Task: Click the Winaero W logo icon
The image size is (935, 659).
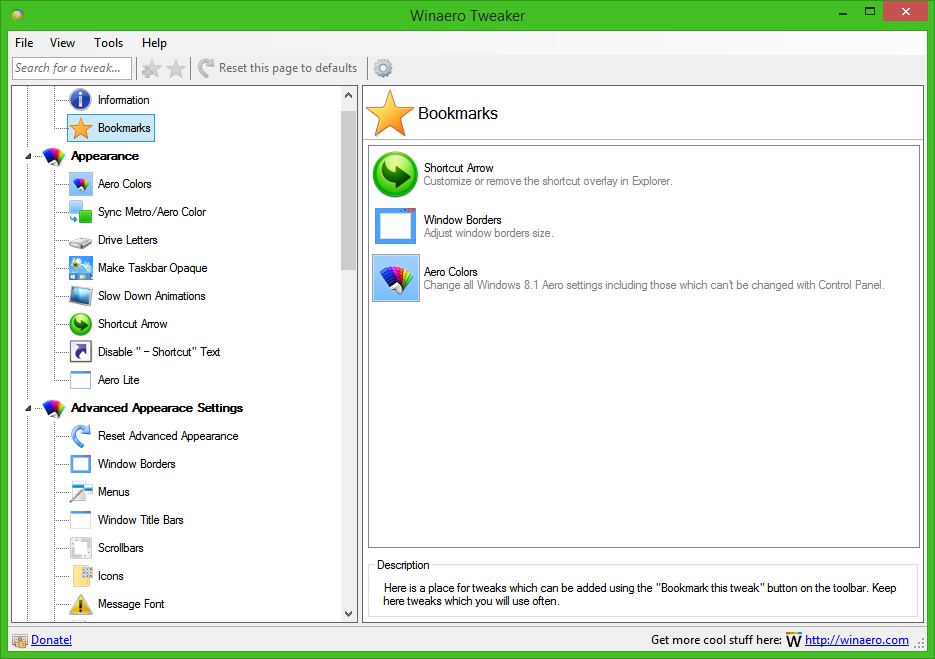Action: tap(793, 640)
